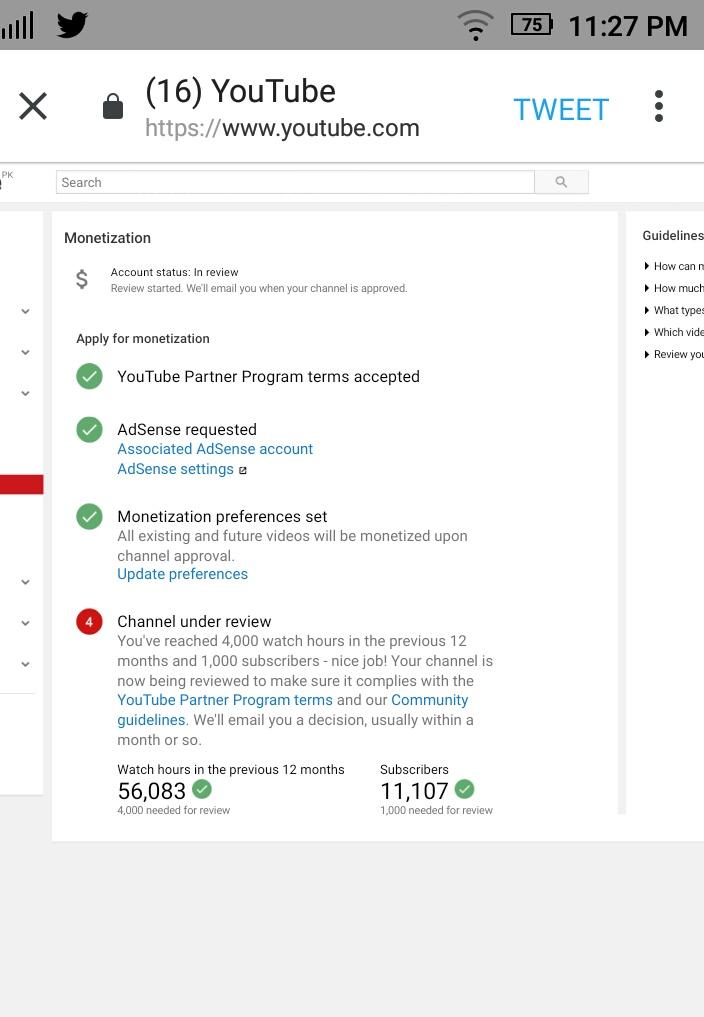704x1017 pixels.
Task: Tap the signal strength bars icon
Action: (x=18, y=26)
